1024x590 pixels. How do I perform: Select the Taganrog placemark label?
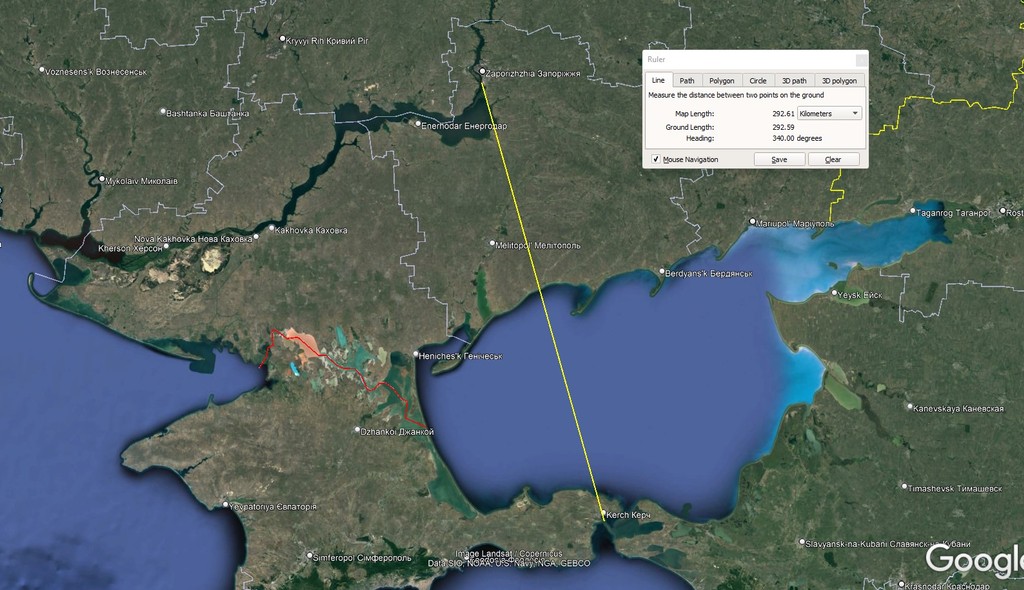coord(953,213)
